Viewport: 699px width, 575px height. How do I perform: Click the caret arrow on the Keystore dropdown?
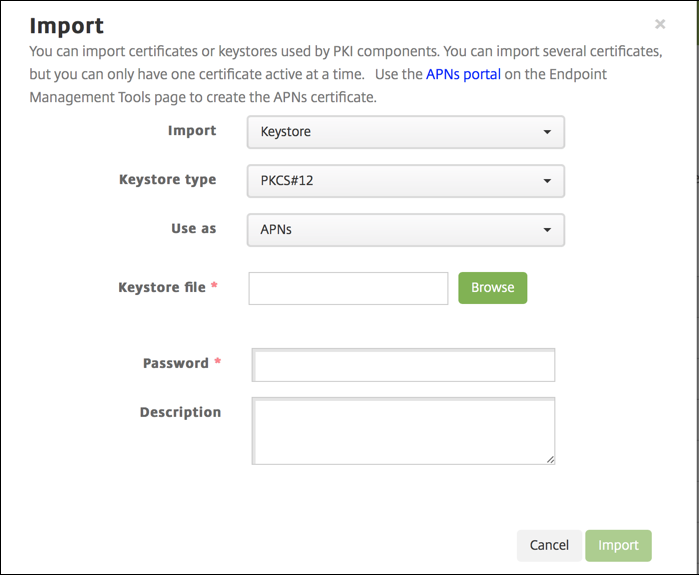pyautogui.click(x=547, y=131)
